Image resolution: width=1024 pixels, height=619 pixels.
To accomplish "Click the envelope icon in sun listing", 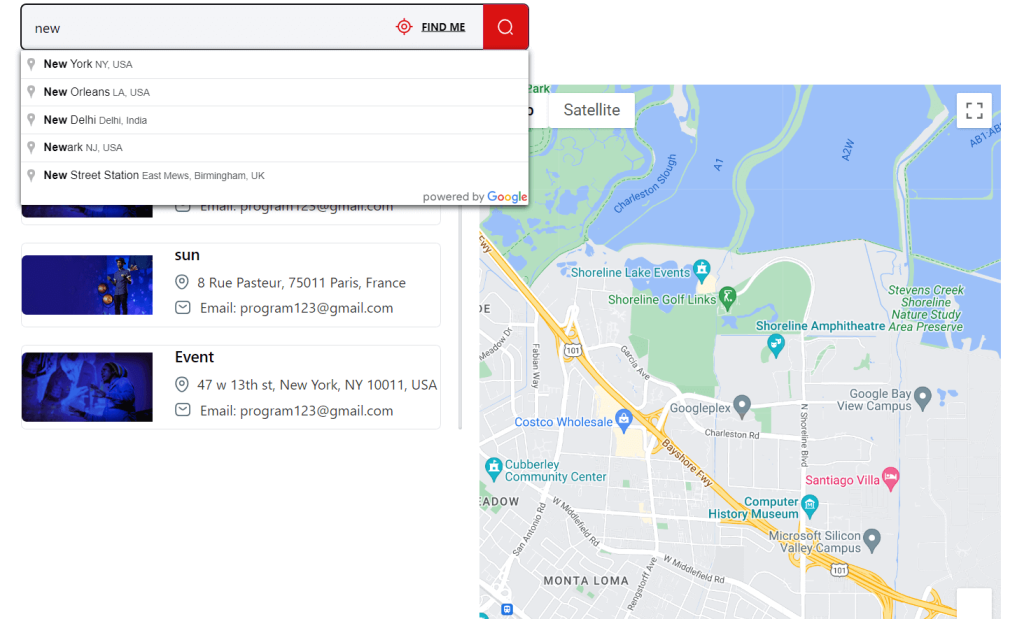I will (183, 308).
